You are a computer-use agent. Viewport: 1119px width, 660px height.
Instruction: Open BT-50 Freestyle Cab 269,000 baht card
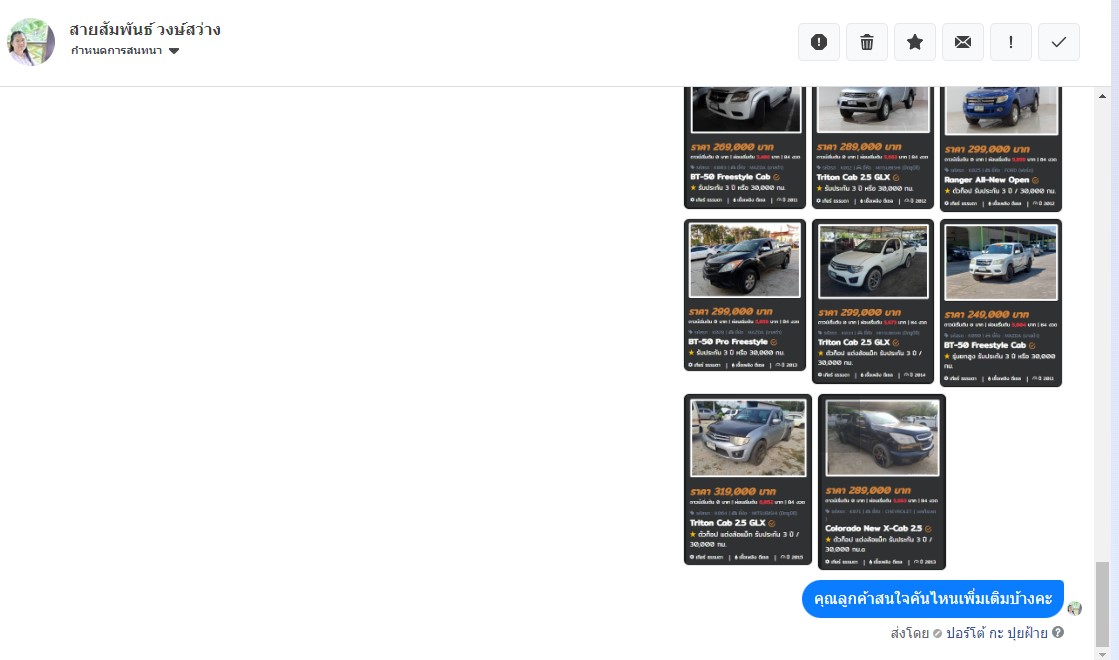tap(744, 148)
